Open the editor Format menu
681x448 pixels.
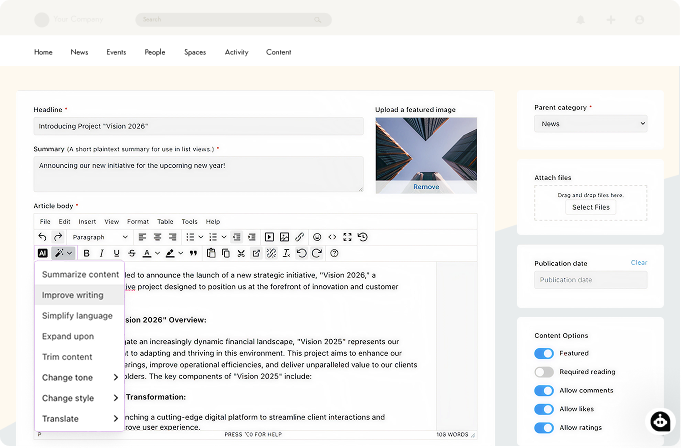pos(138,221)
